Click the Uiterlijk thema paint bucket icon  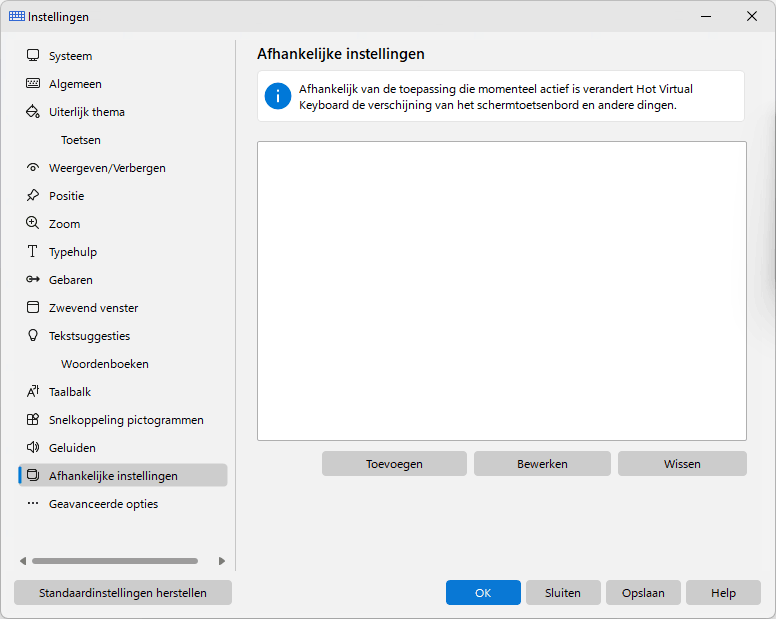(33, 111)
